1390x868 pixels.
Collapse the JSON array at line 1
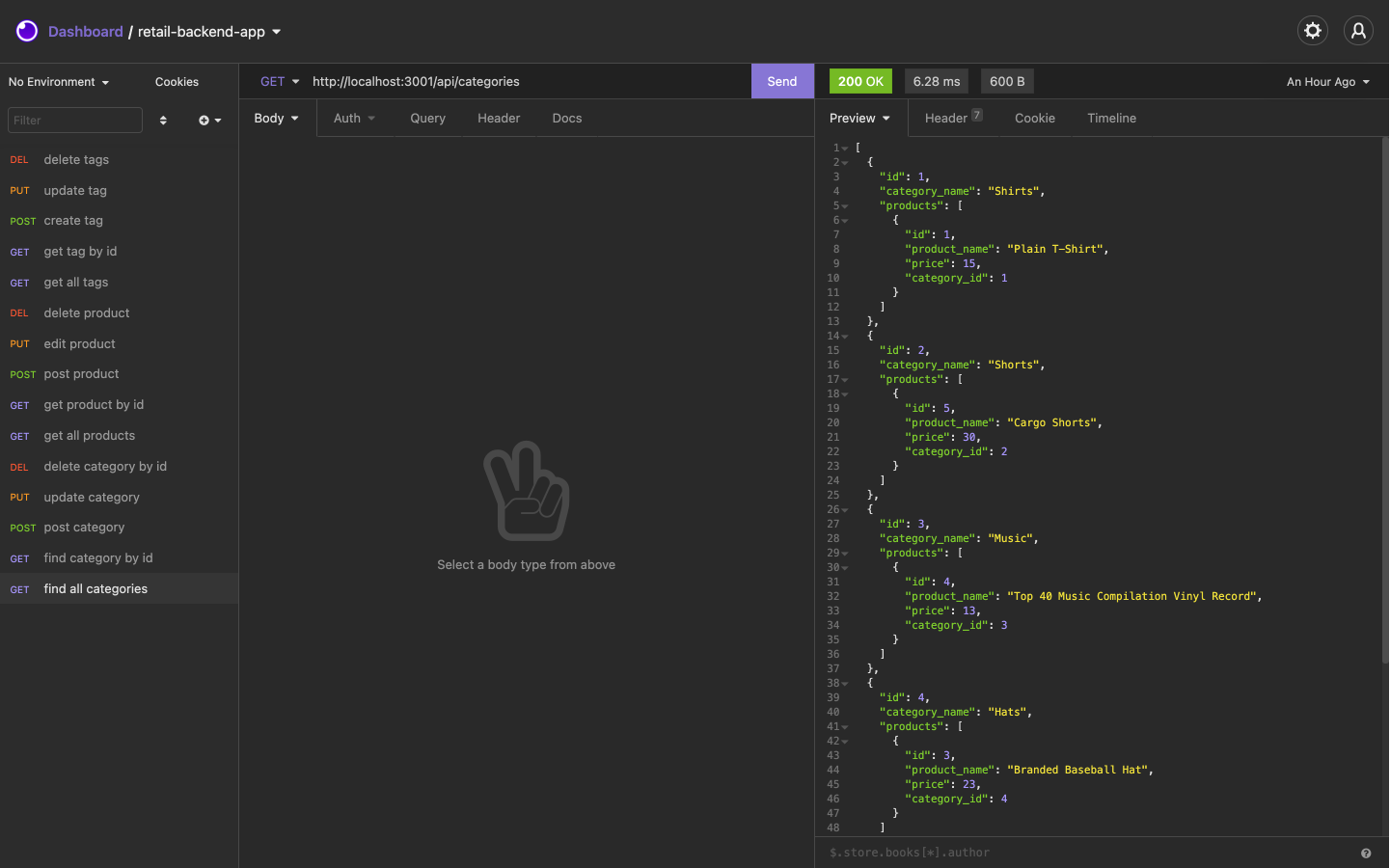(844, 147)
